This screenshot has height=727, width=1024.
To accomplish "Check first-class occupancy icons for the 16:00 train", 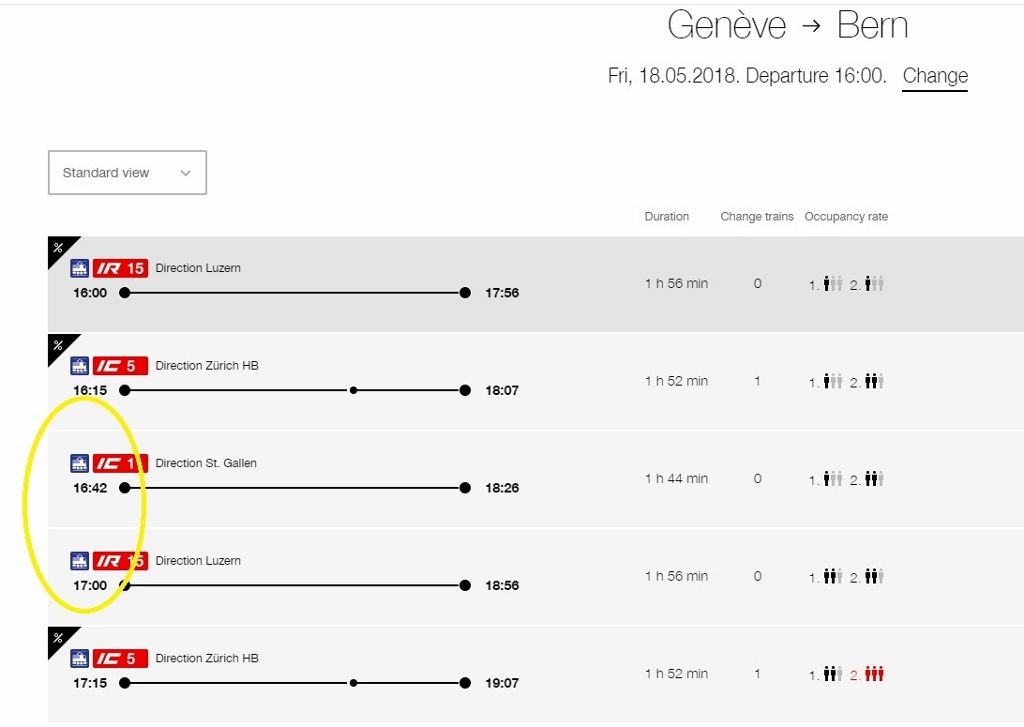I will [x=830, y=283].
